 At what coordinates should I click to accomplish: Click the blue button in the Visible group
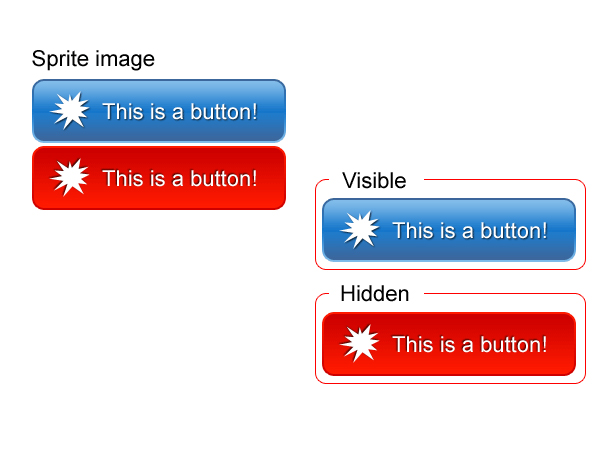449,230
